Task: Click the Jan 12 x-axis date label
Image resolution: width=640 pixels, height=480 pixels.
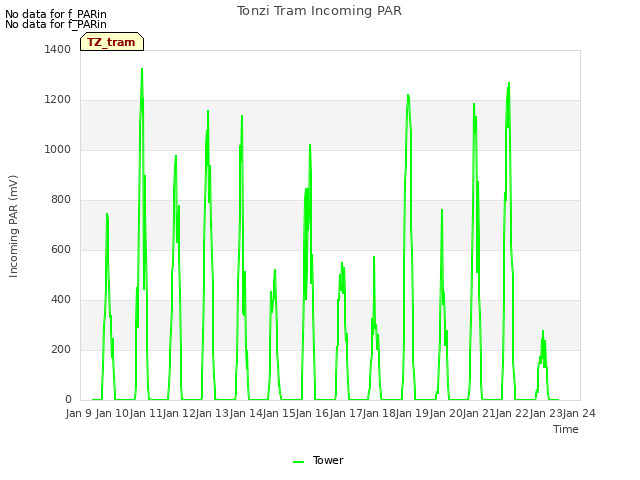Action: 179,413
